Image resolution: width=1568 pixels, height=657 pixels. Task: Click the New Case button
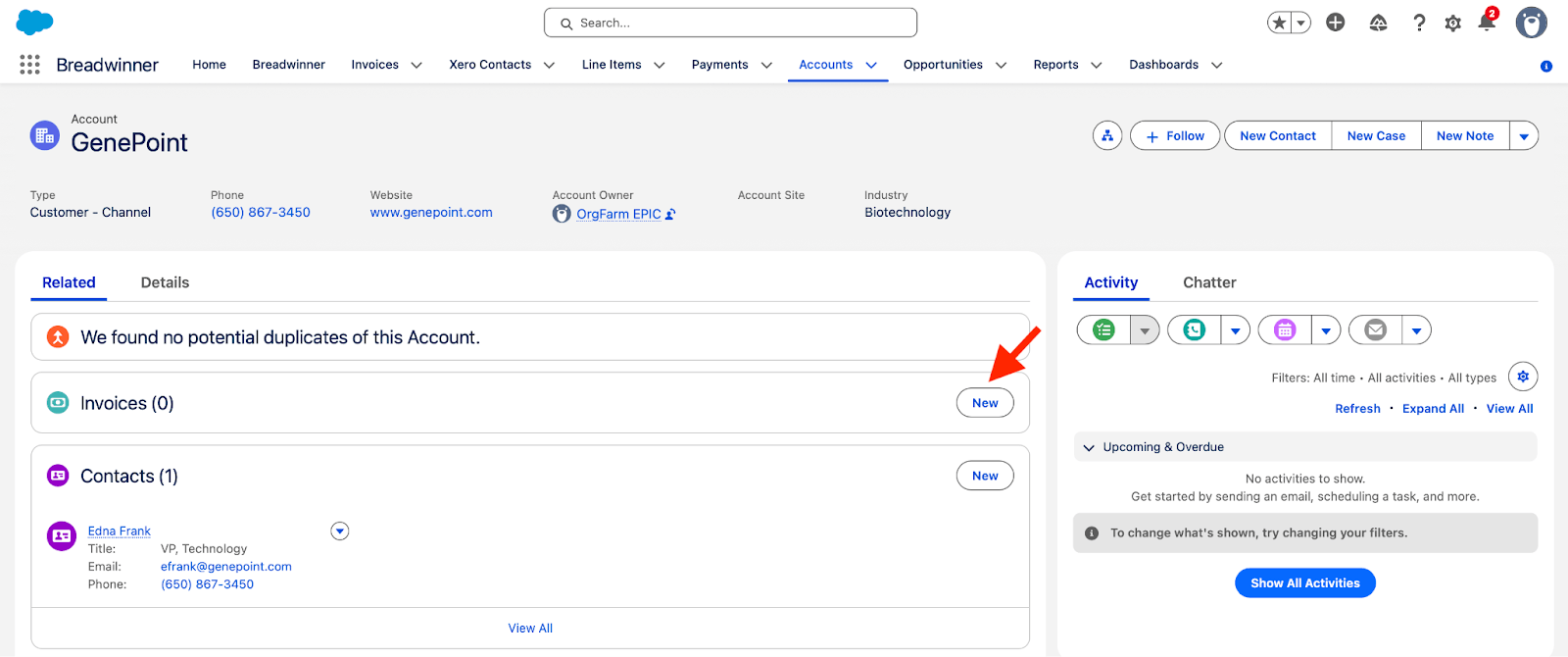pos(1376,136)
